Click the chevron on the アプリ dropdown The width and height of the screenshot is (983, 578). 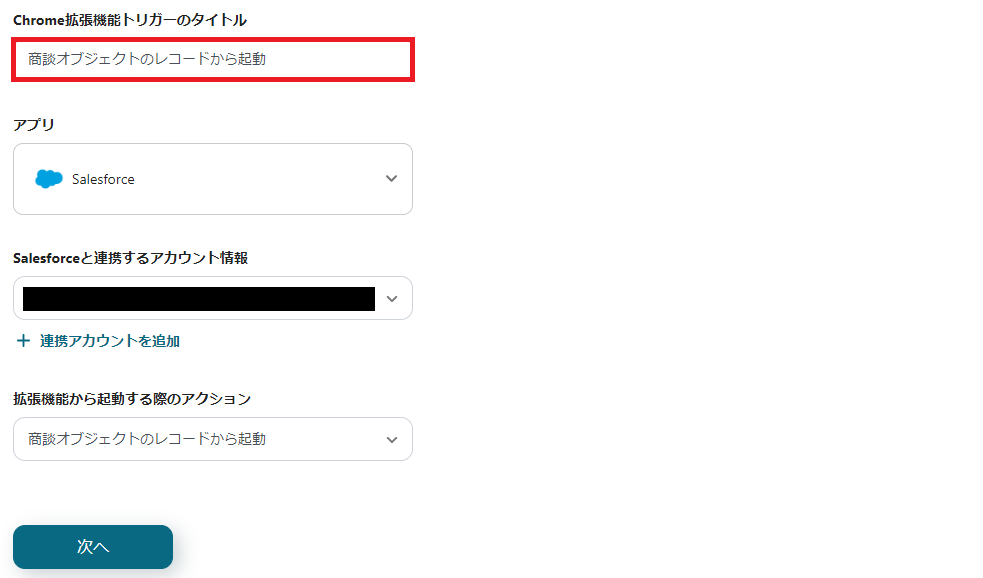[392, 179]
